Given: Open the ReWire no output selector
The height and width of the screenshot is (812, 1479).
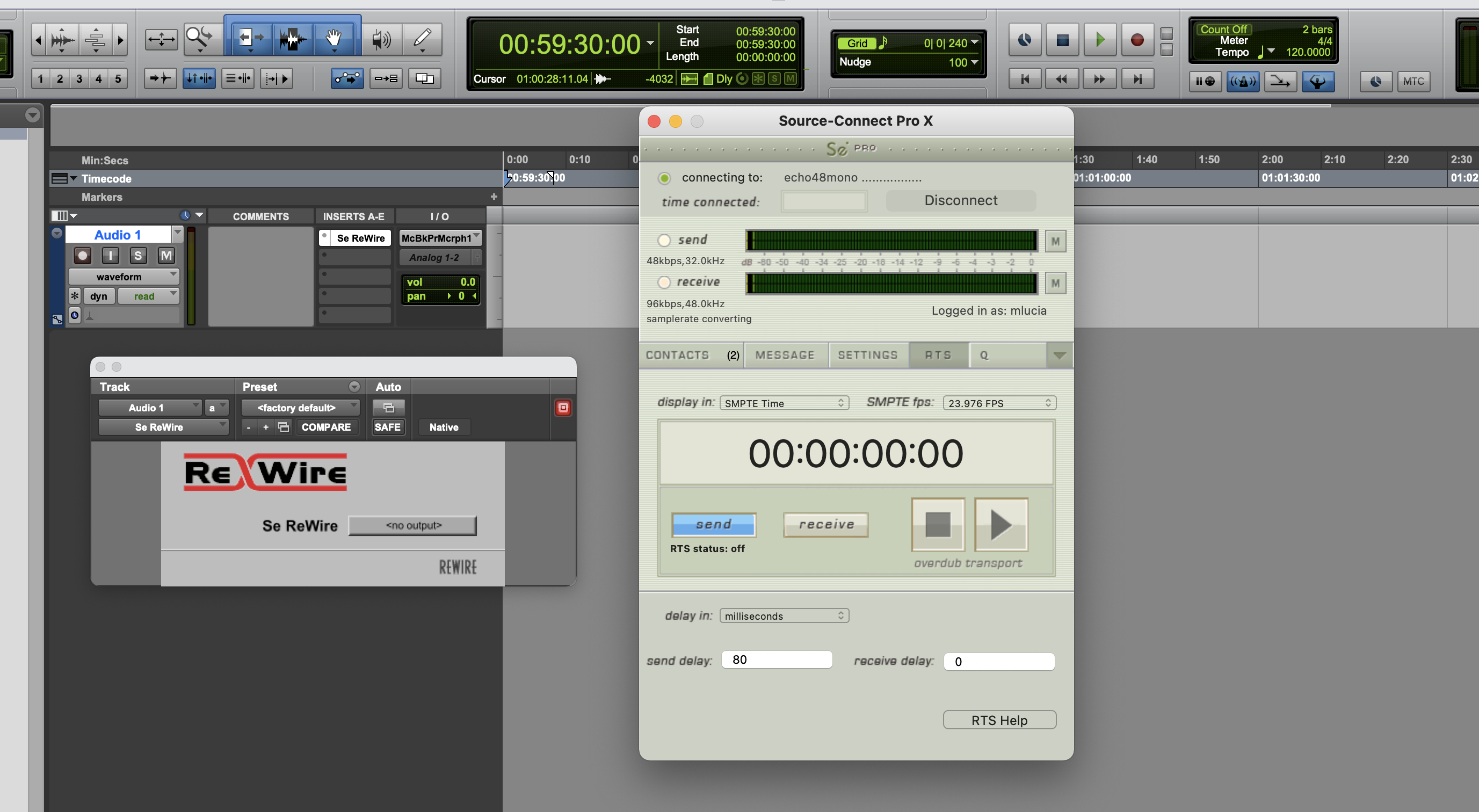Looking at the screenshot, I should [x=413, y=525].
